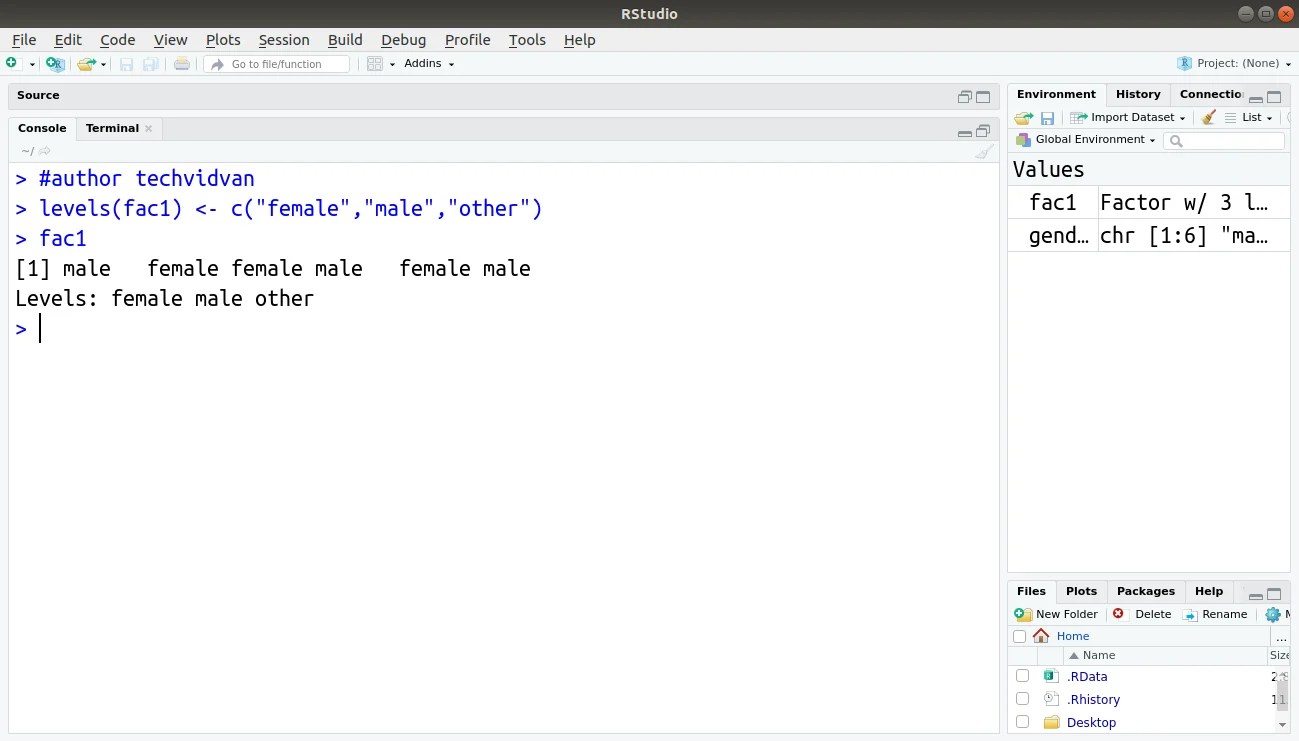This screenshot has width=1299, height=741.
Task: Open the Desktop folder link
Action: (x=1091, y=723)
